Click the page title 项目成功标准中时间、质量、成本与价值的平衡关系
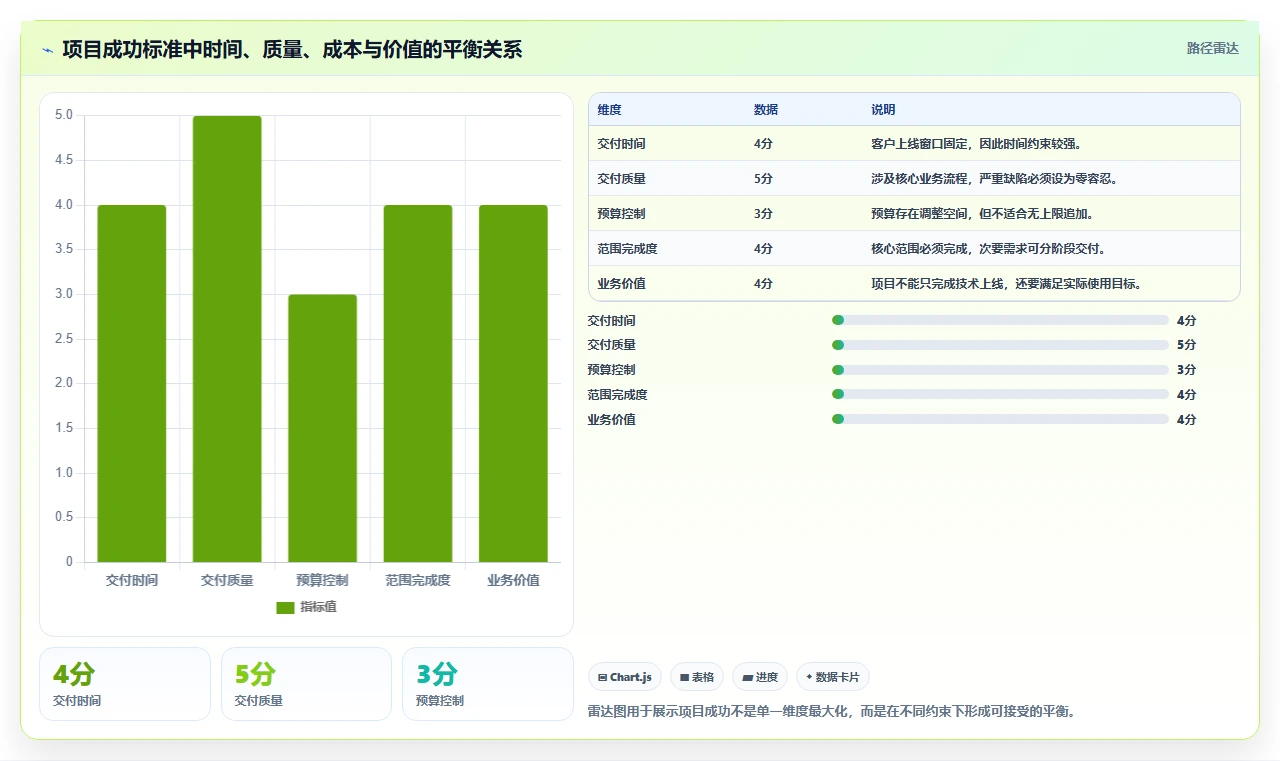The image size is (1280, 761). coord(292,49)
